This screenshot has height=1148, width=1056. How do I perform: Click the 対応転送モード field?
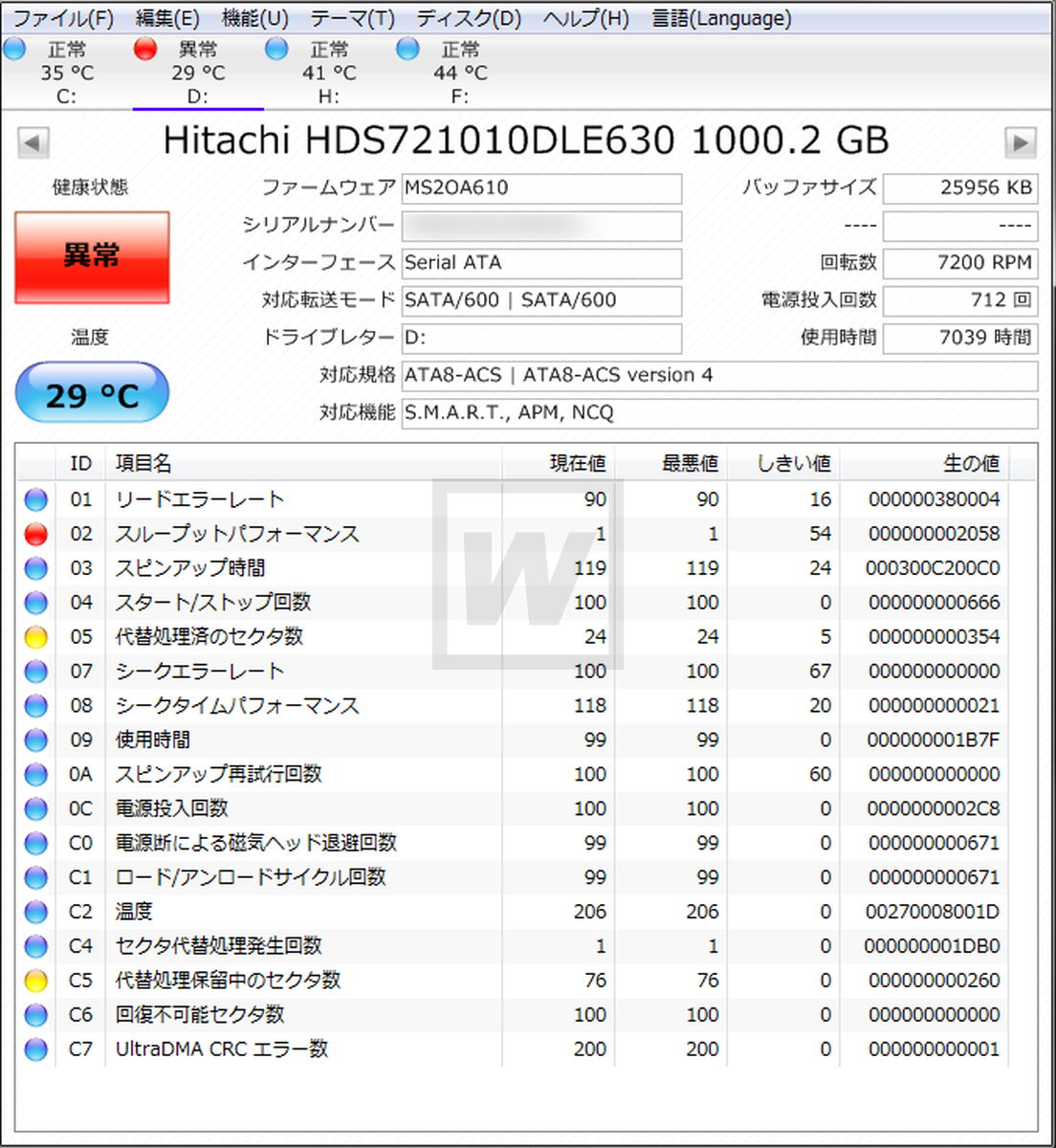[541, 300]
